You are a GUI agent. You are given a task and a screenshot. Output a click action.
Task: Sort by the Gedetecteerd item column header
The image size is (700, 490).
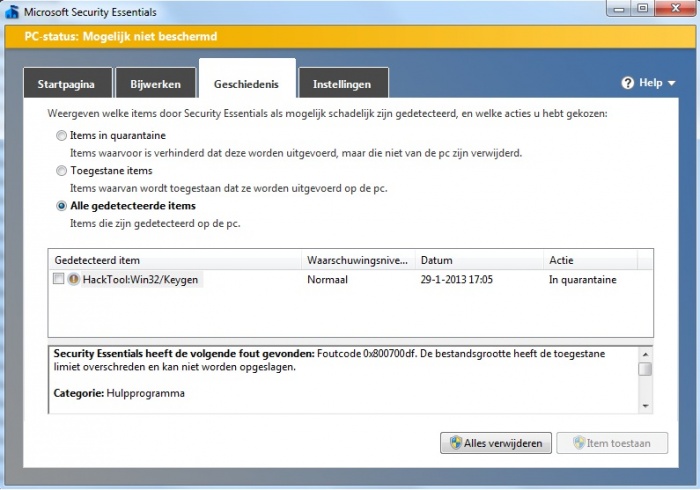coord(175,260)
